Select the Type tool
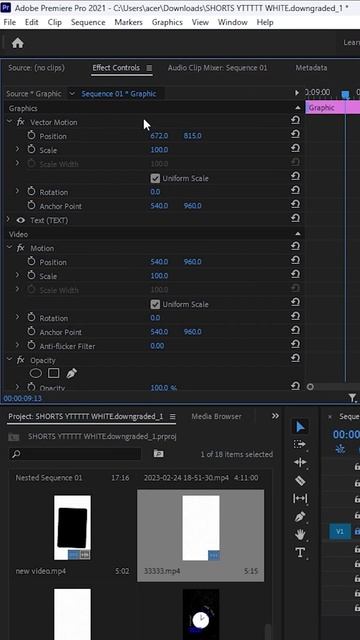The image size is (360, 640). click(300, 553)
